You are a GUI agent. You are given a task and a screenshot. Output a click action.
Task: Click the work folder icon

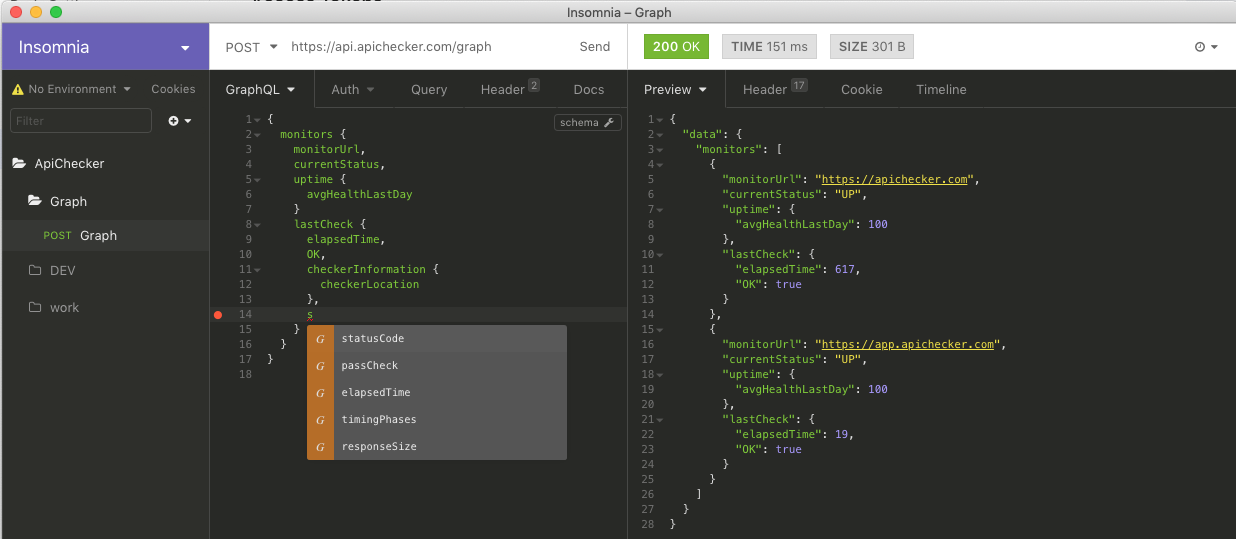(35, 308)
